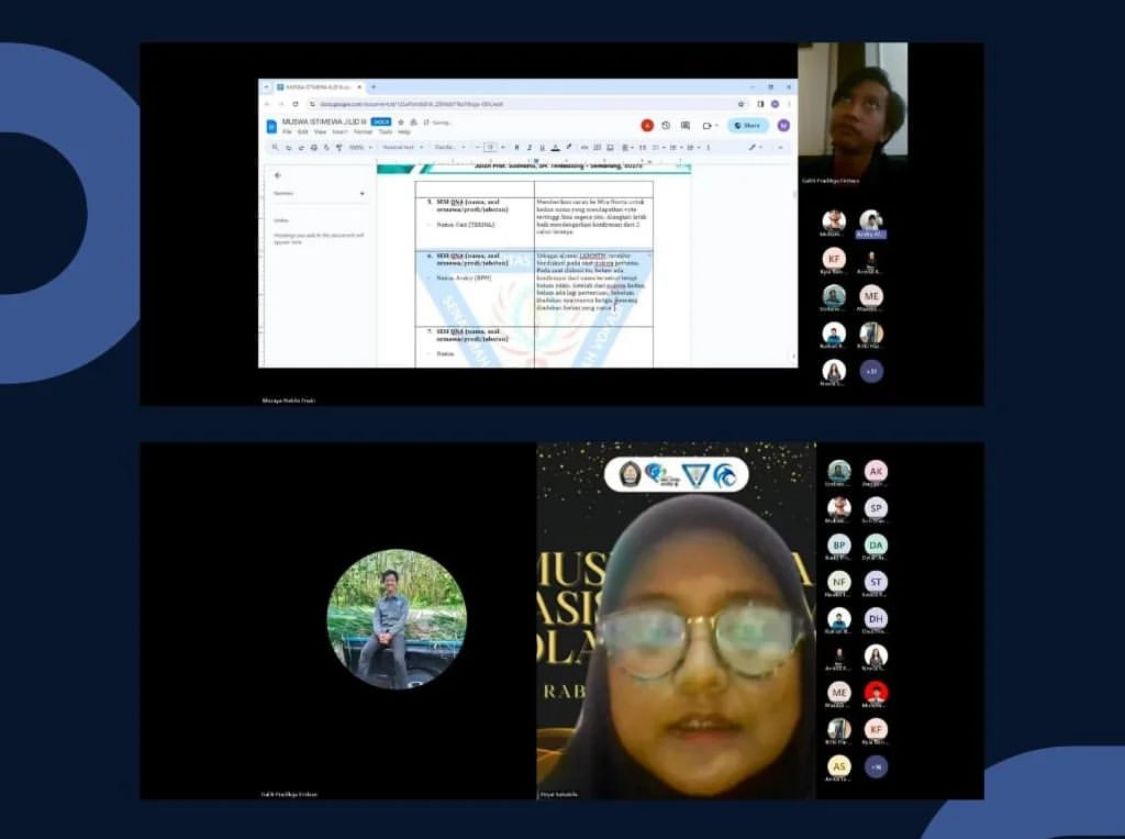Open the View menu in Docs
Image resolution: width=1125 pixels, height=839 pixels.
pos(320,132)
